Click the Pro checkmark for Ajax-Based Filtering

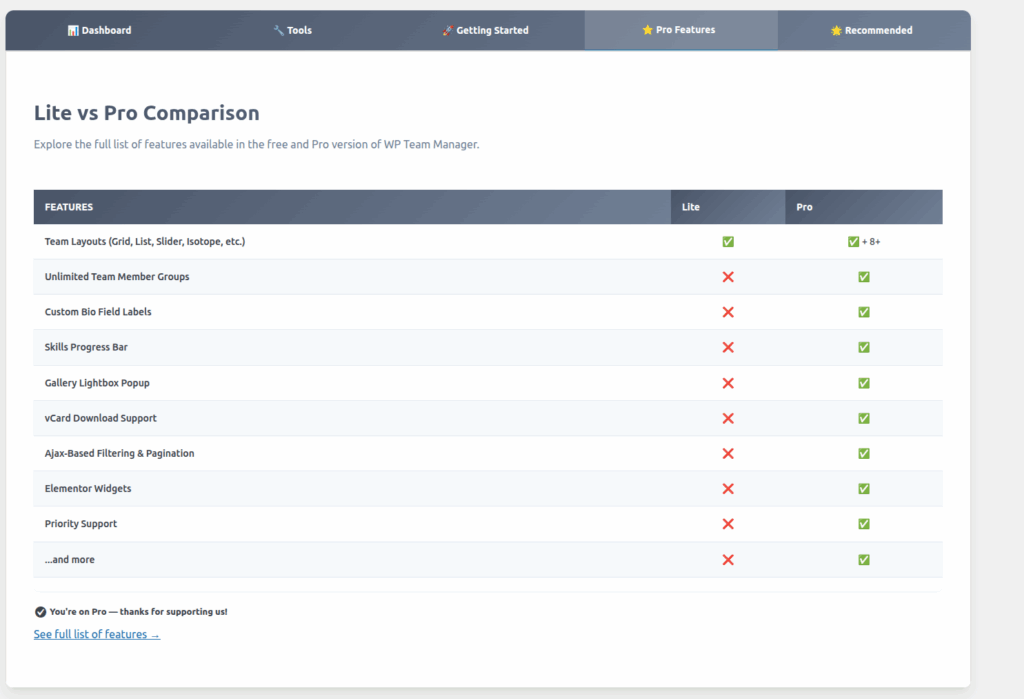click(864, 453)
